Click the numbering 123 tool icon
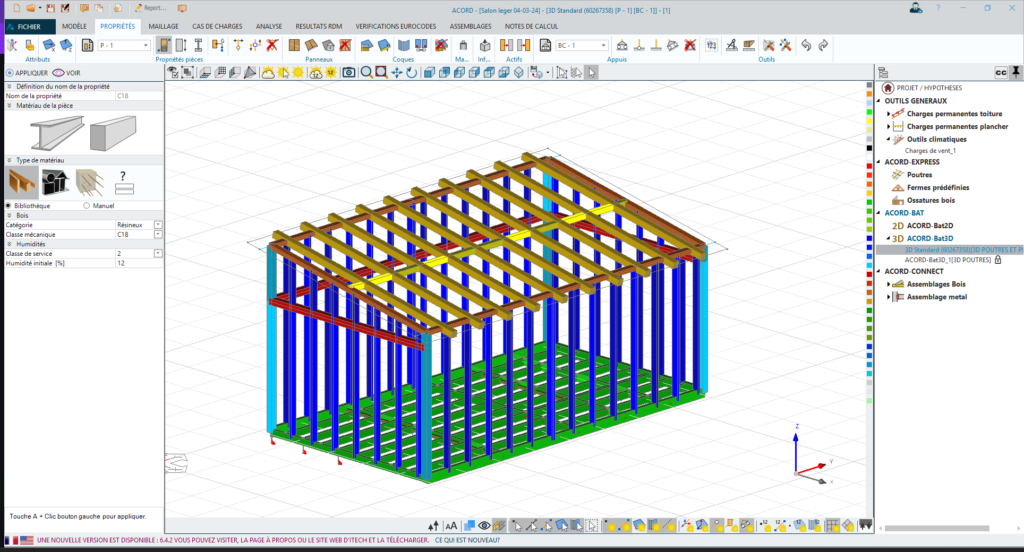This screenshot has height=552, width=1024. click(x=711, y=45)
